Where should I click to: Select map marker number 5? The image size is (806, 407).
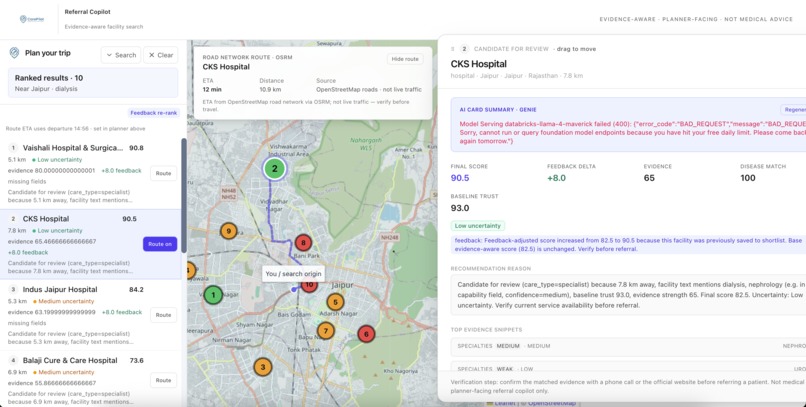(x=335, y=302)
